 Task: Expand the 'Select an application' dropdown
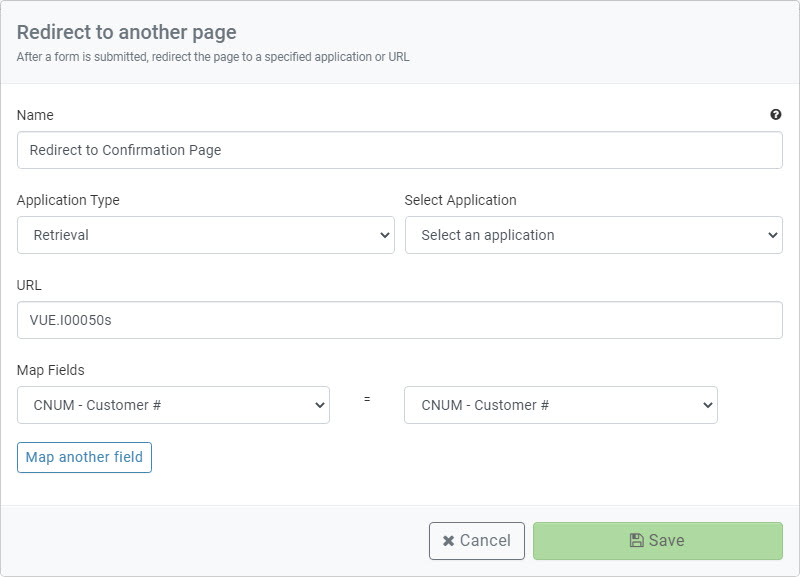[593, 235]
